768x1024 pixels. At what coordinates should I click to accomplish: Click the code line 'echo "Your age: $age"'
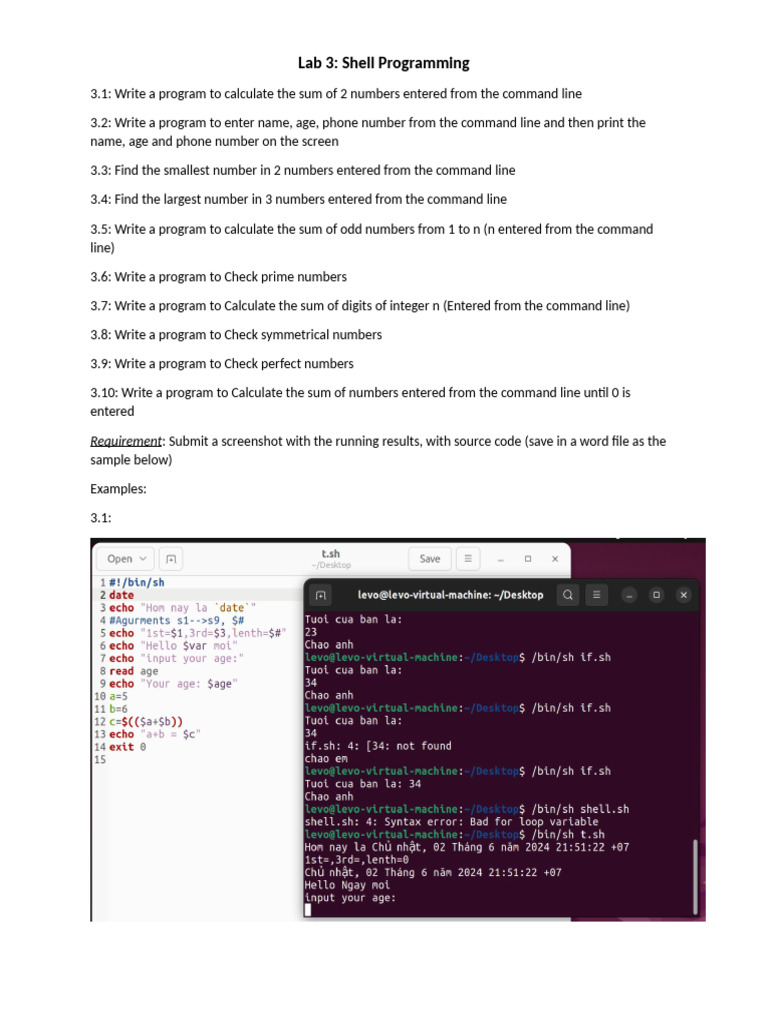173,684
